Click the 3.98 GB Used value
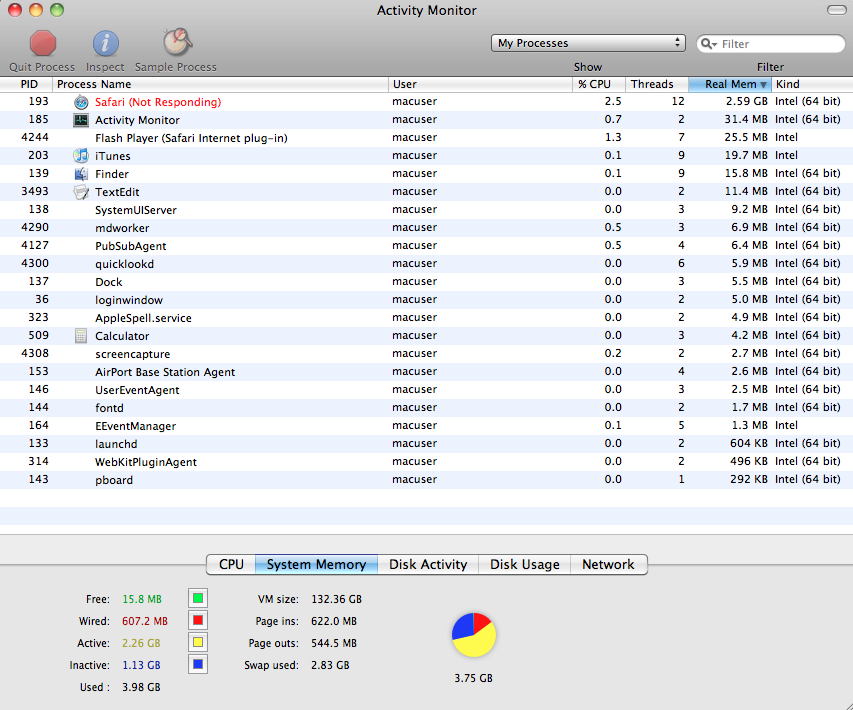The height and width of the screenshot is (710, 853). 141,687
